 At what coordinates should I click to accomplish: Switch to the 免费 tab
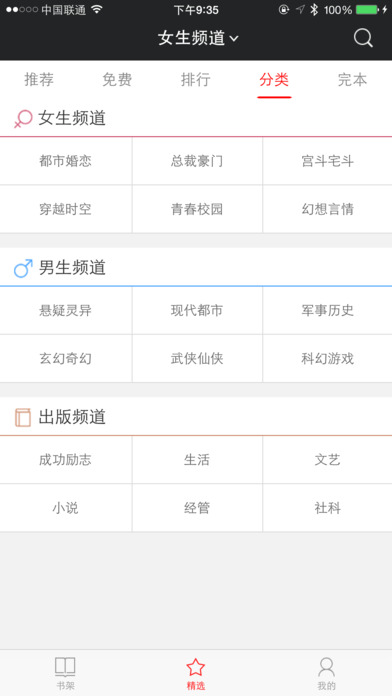coord(117,80)
